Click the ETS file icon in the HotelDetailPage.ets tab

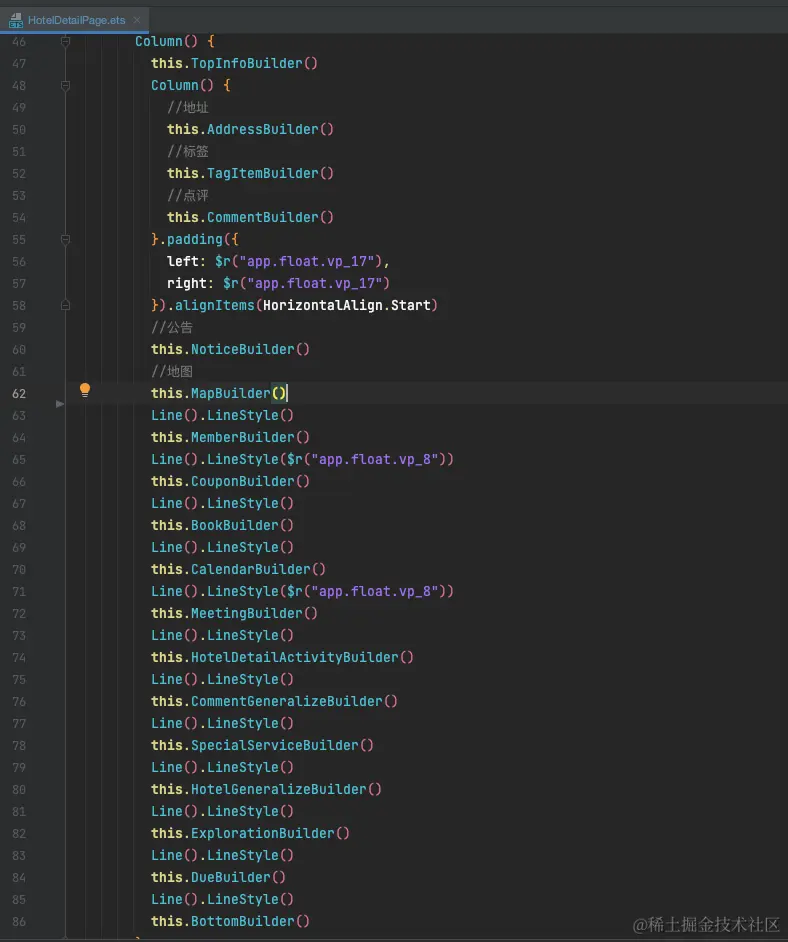click(x=16, y=20)
